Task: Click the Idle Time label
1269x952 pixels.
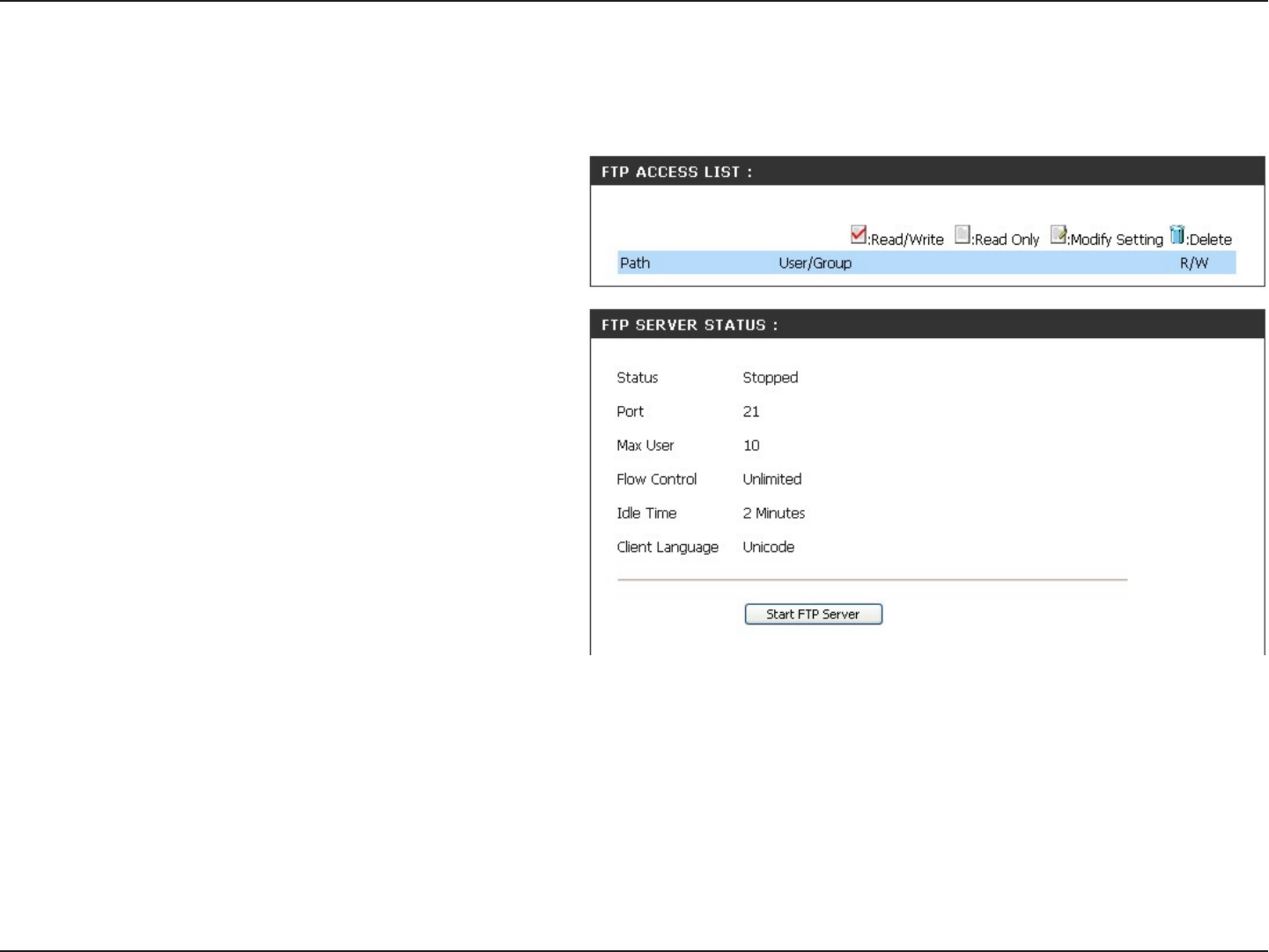Action: pos(647,513)
